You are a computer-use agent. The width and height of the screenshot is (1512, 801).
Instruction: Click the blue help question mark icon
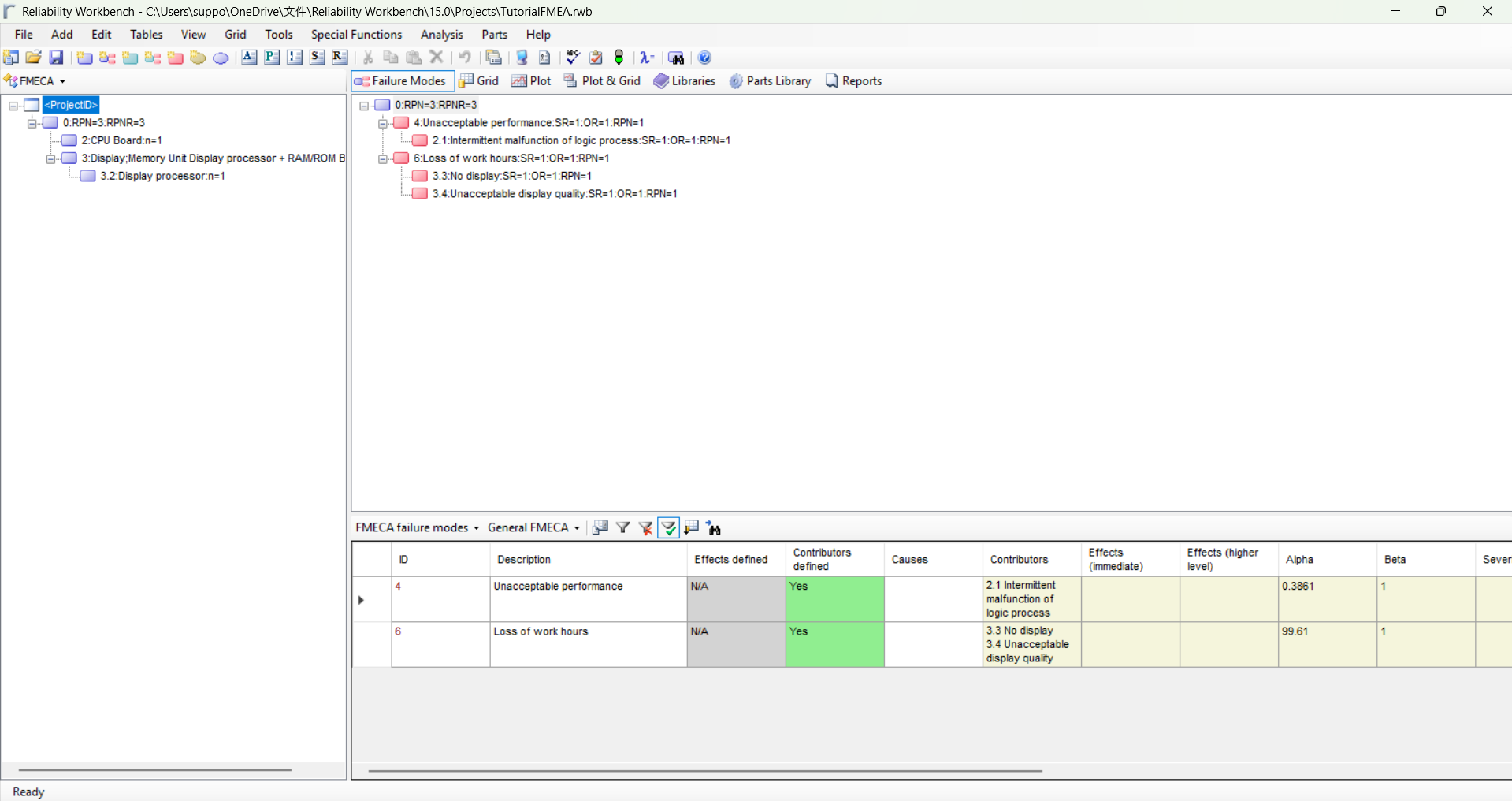click(x=705, y=58)
